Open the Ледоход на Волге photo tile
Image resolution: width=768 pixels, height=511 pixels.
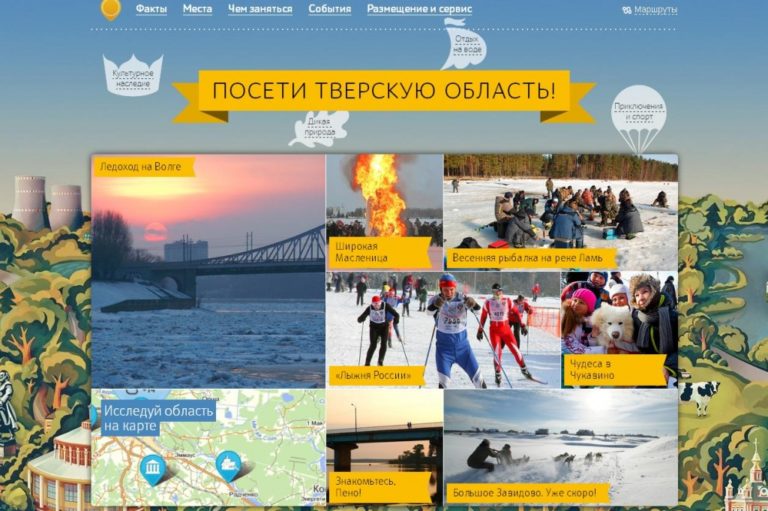[x=208, y=270]
